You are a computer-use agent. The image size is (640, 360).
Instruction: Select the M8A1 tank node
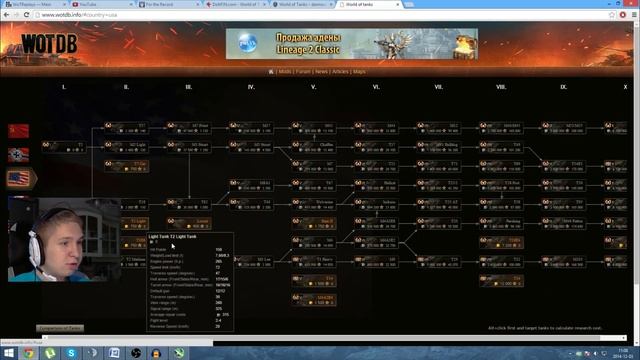tap(251, 185)
